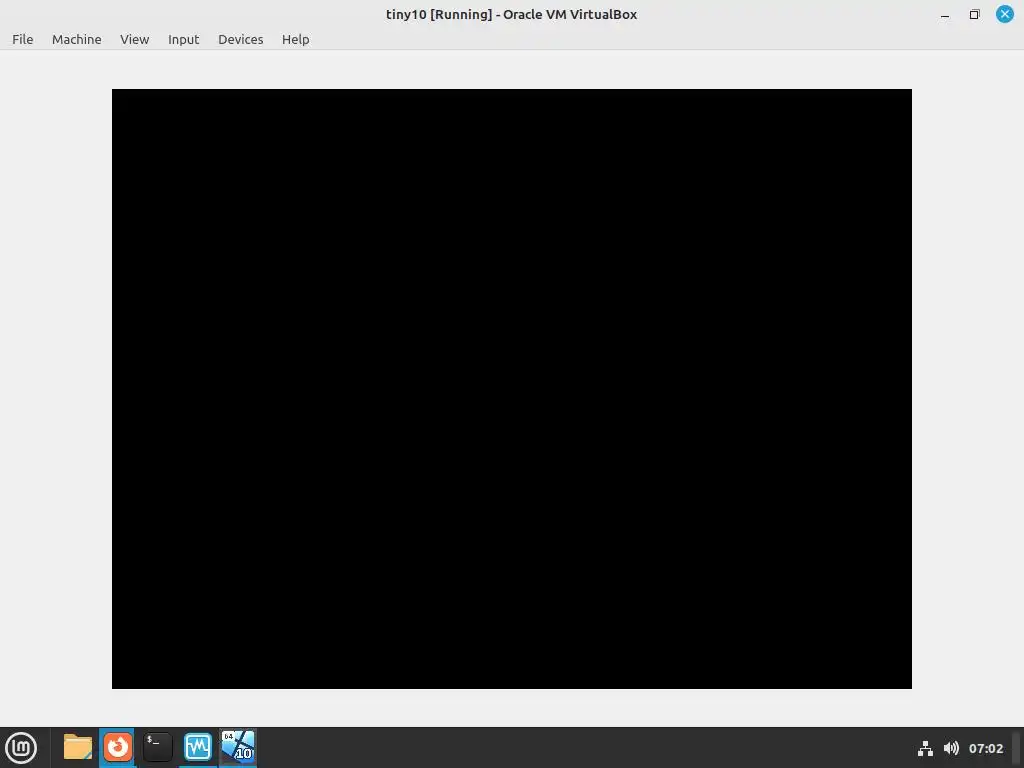1024x768 pixels.
Task: Open the View menu
Action: tap(135, 39)
